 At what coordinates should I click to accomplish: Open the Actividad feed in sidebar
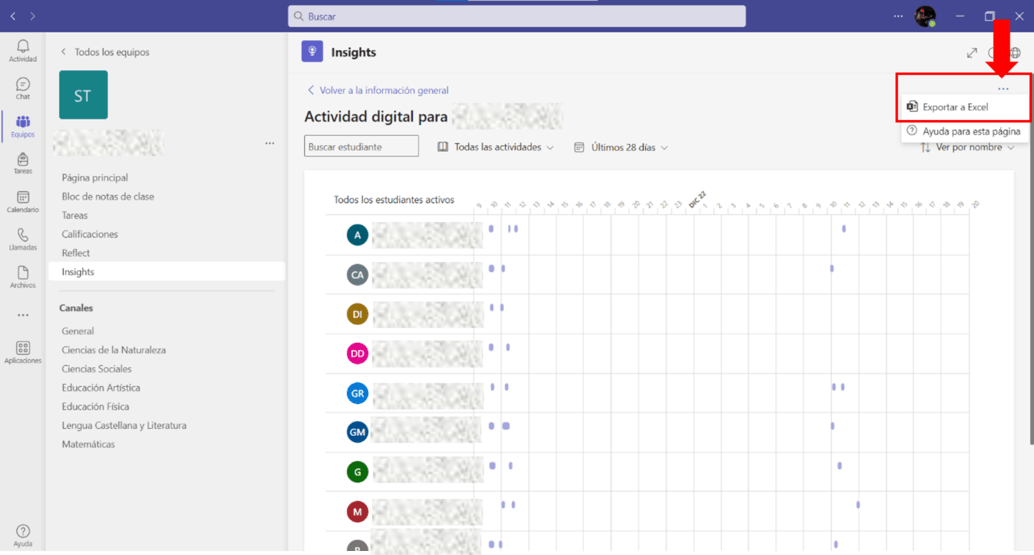point(22,50)
